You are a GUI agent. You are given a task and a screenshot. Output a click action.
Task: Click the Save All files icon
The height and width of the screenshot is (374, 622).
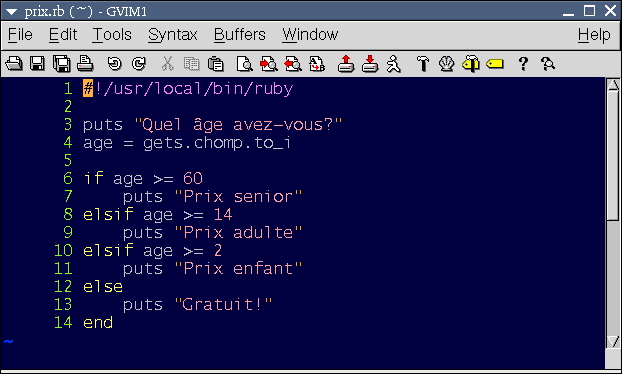pos(61,63)
